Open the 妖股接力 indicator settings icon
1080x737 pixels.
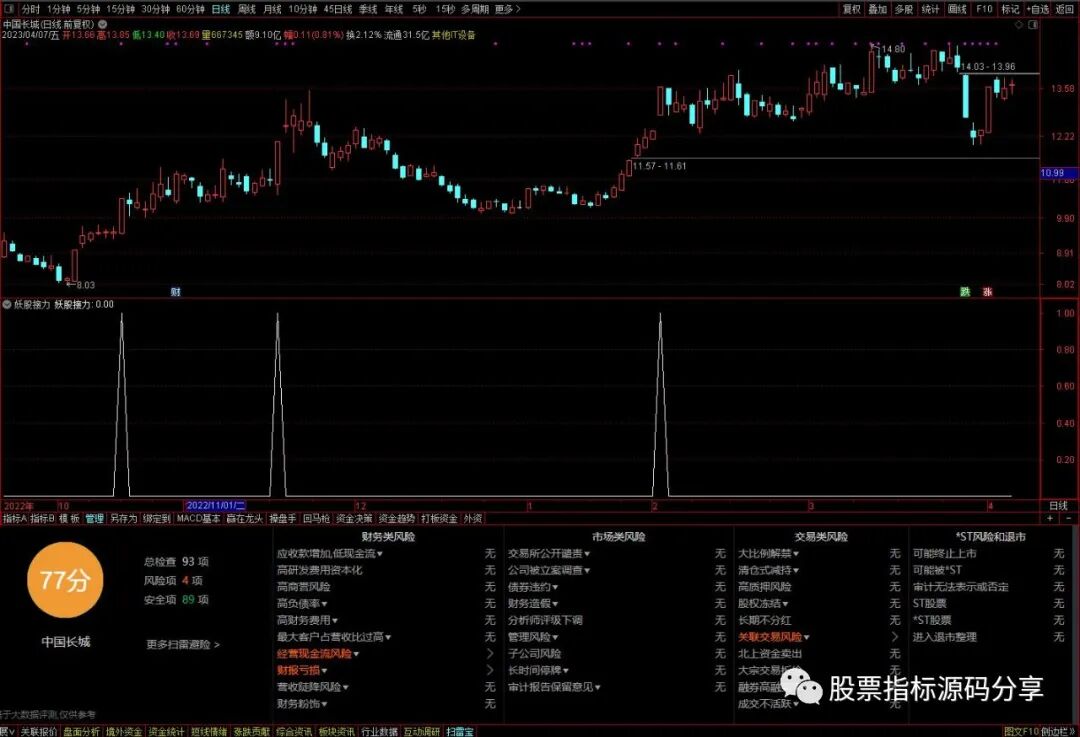click(x=7, y=304)
